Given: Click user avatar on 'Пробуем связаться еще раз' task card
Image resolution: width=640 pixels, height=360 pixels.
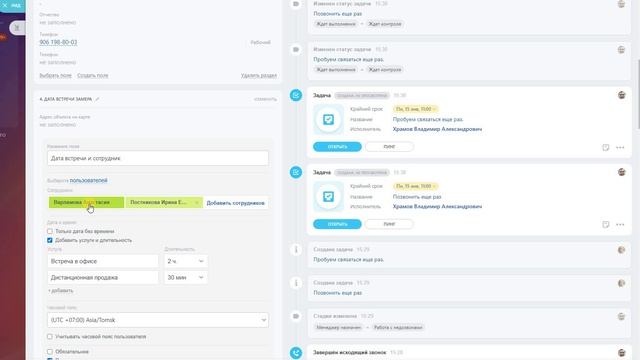Looking at the screenshot, I should (622, 95).
